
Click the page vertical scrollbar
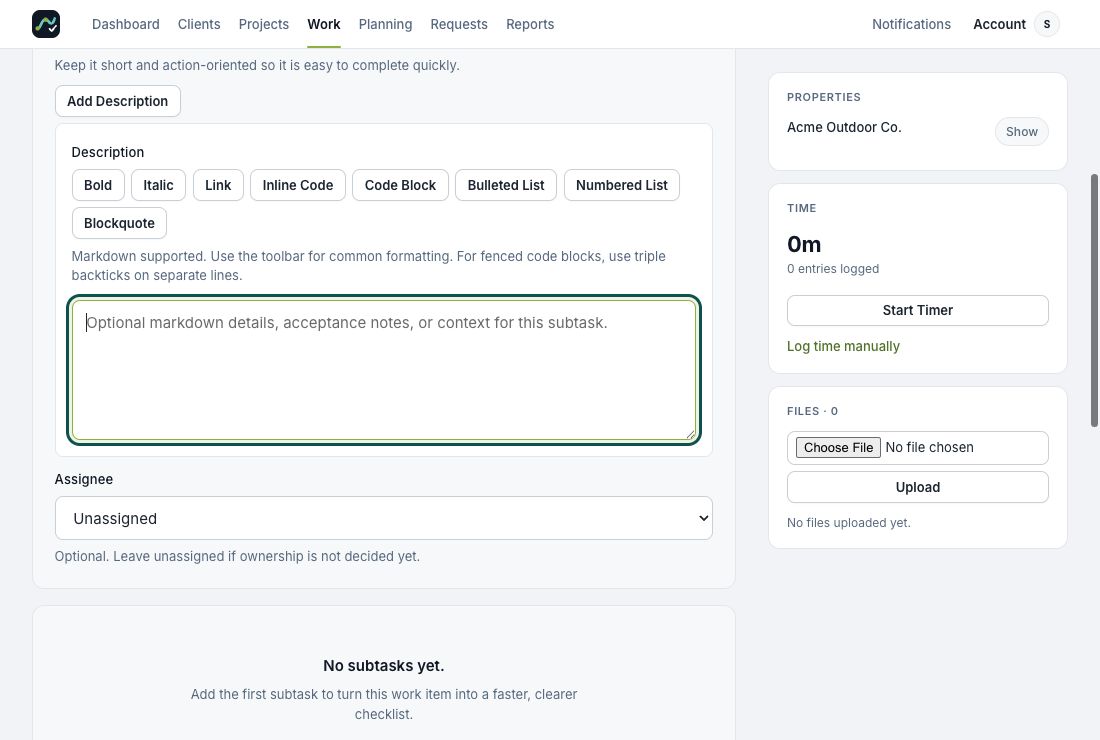tap(1094, 300)
